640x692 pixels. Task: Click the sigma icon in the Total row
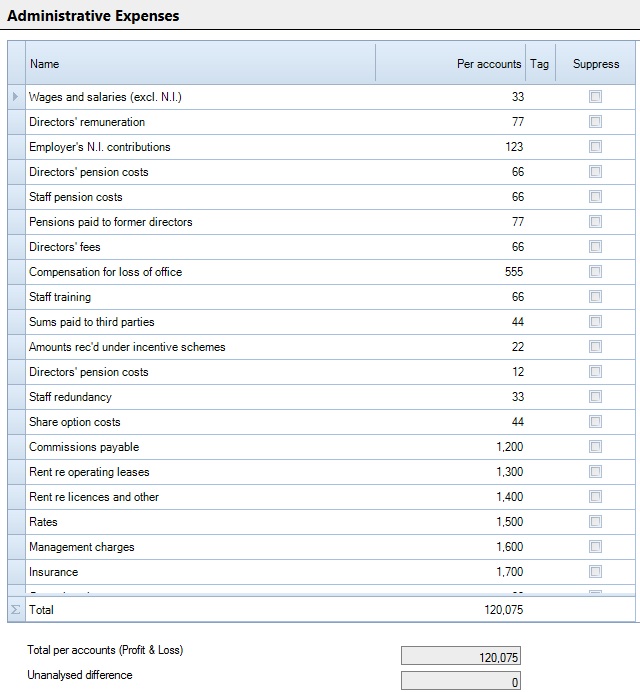pyautogui.click(x=16, y=610)
